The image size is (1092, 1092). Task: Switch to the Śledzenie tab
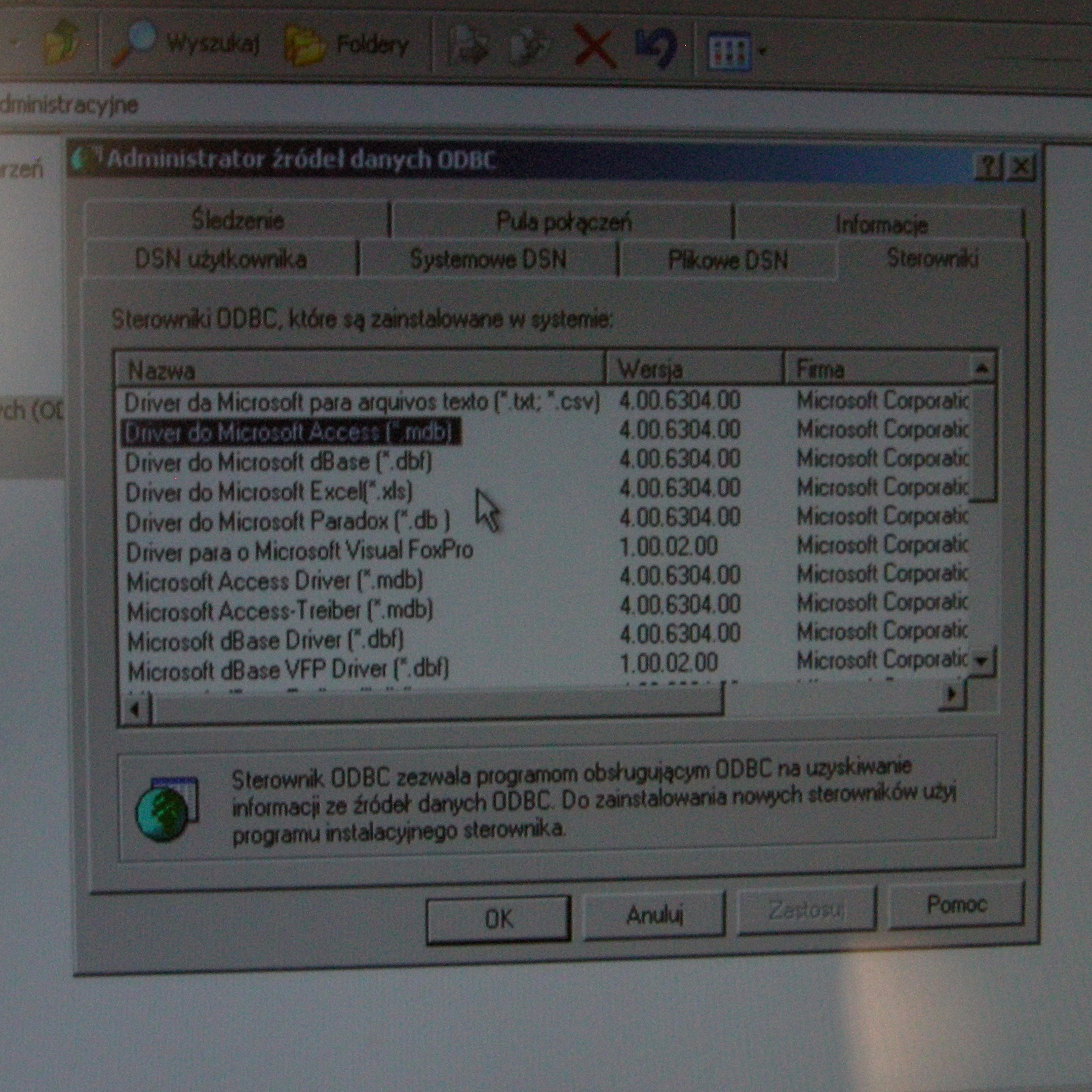pyautogui.click(x=238, y=220)
